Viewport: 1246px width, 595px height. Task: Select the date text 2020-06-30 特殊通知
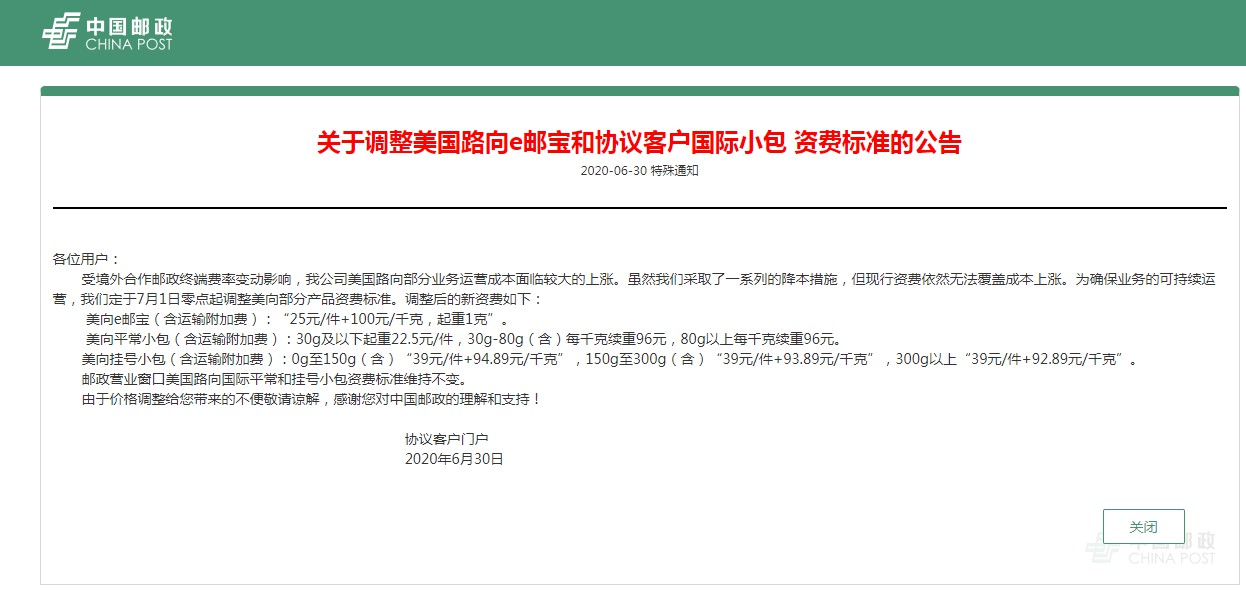pos(639,171)
